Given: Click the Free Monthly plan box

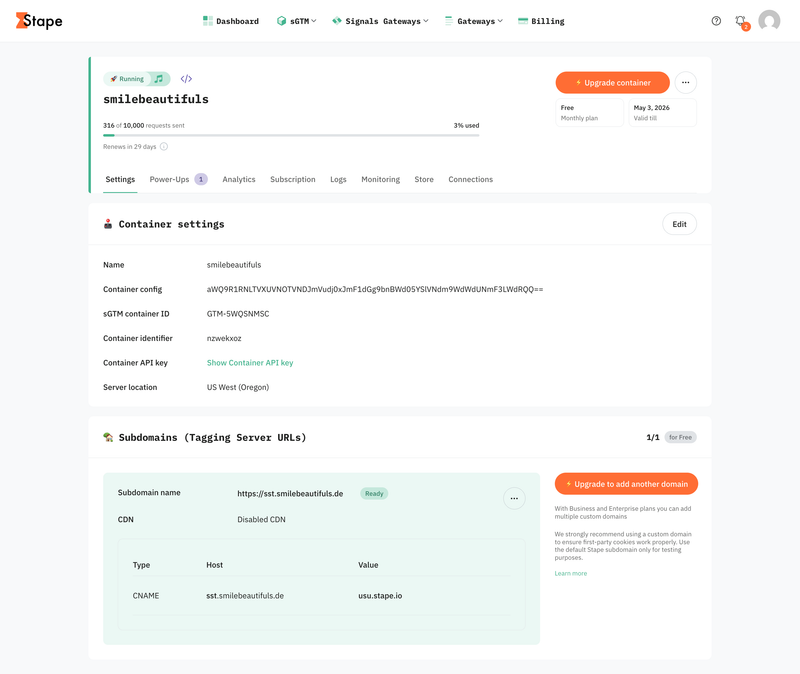Looking at the screenshot, I should 589,112.
